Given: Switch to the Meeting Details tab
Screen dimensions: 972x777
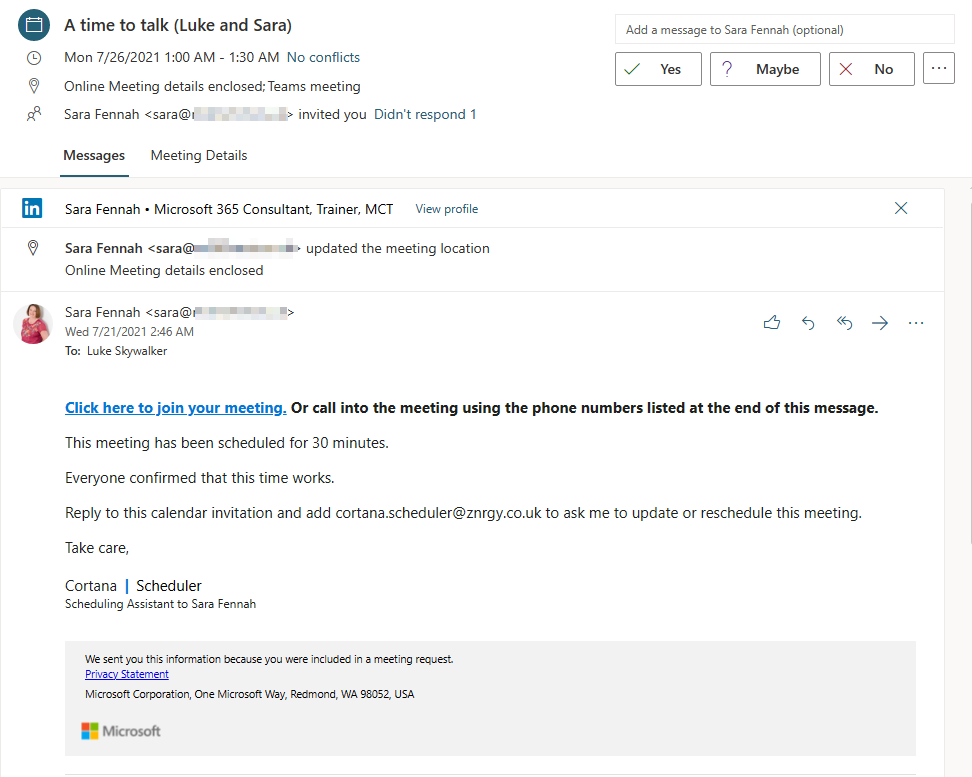Looking at the screenshot, I should click(x=199, y=156).
